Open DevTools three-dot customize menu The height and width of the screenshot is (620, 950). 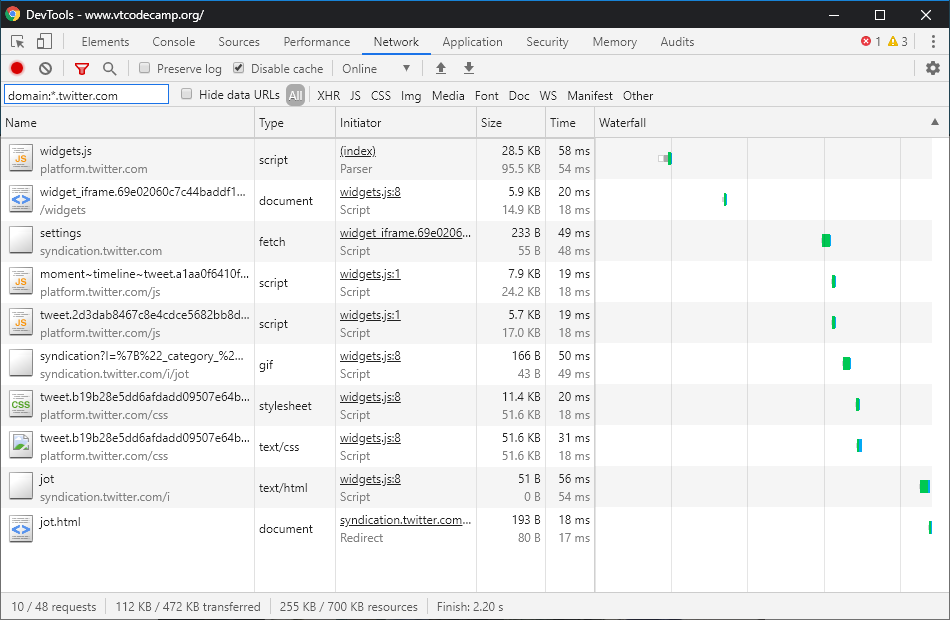click(x=933, y=42)
